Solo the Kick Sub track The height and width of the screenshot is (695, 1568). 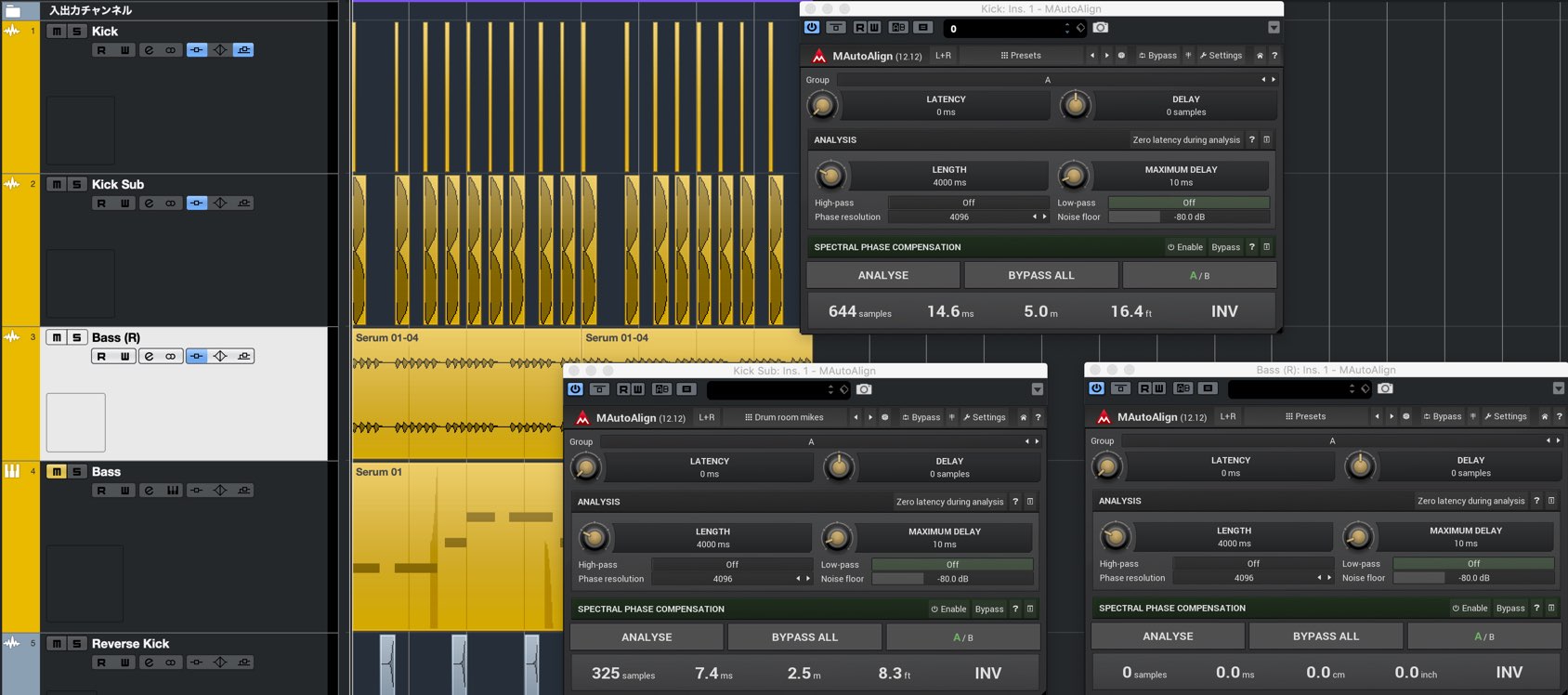pos(77,185)
